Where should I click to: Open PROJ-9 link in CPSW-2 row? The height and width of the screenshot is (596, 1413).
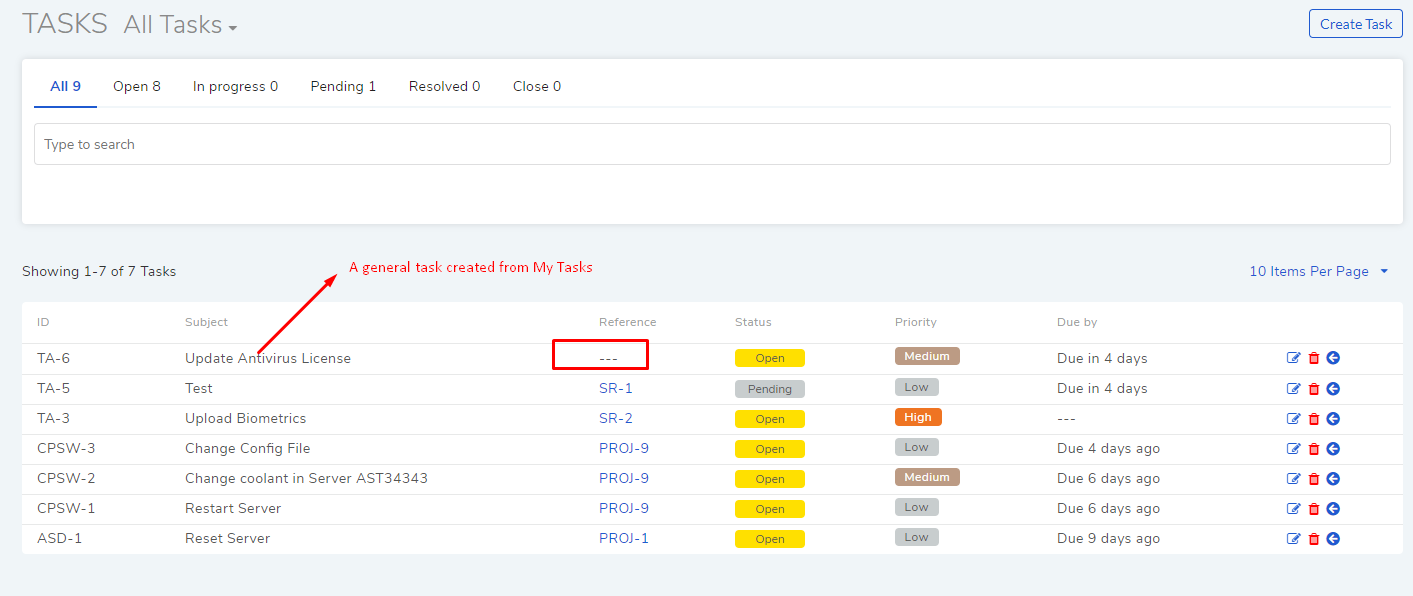click(624, 478)
